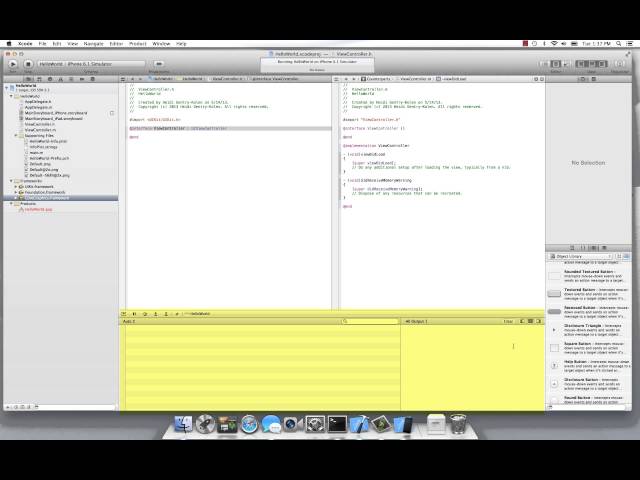Collapse the Products group
This screenshot has height=480, width=640.
(x=11, y=204)
